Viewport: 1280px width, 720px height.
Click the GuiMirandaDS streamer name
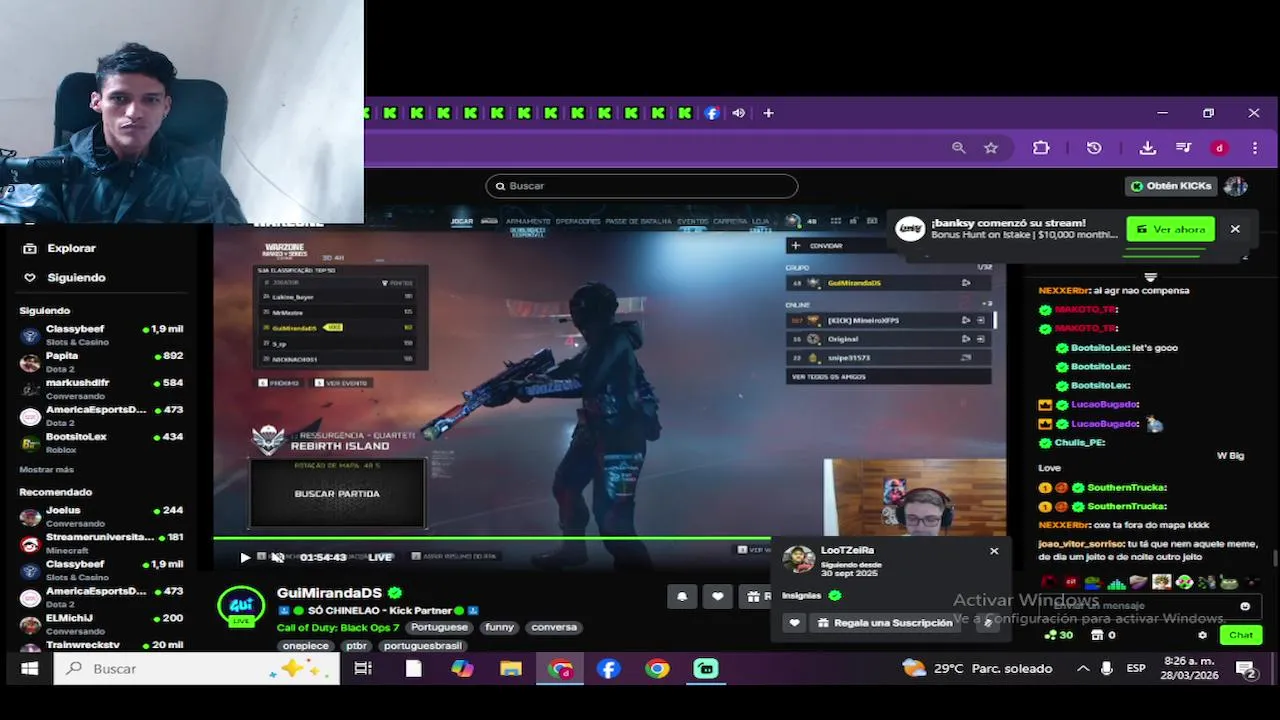[329, 593]
